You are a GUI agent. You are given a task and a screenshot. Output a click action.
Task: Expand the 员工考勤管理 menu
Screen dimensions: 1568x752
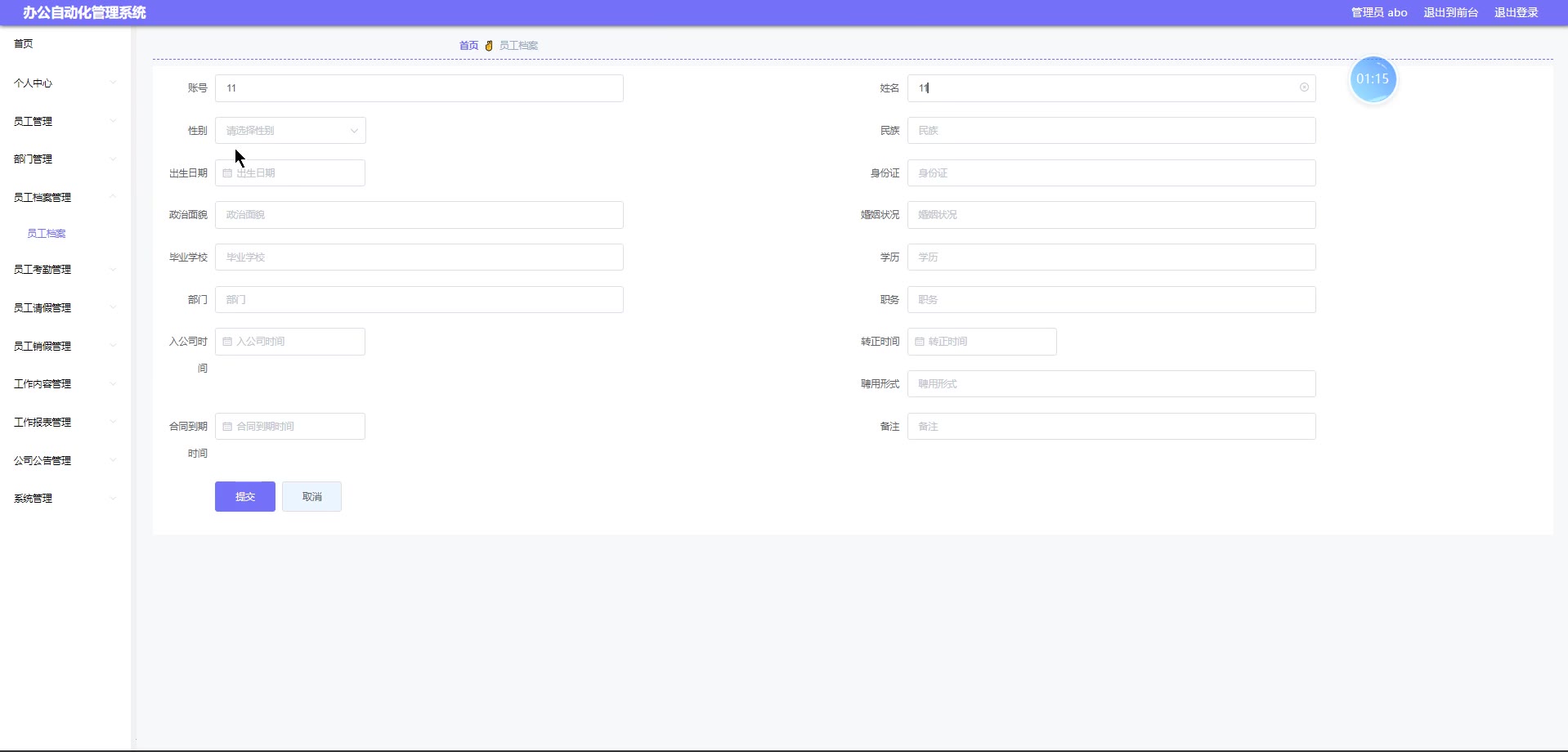coord(65,269)
